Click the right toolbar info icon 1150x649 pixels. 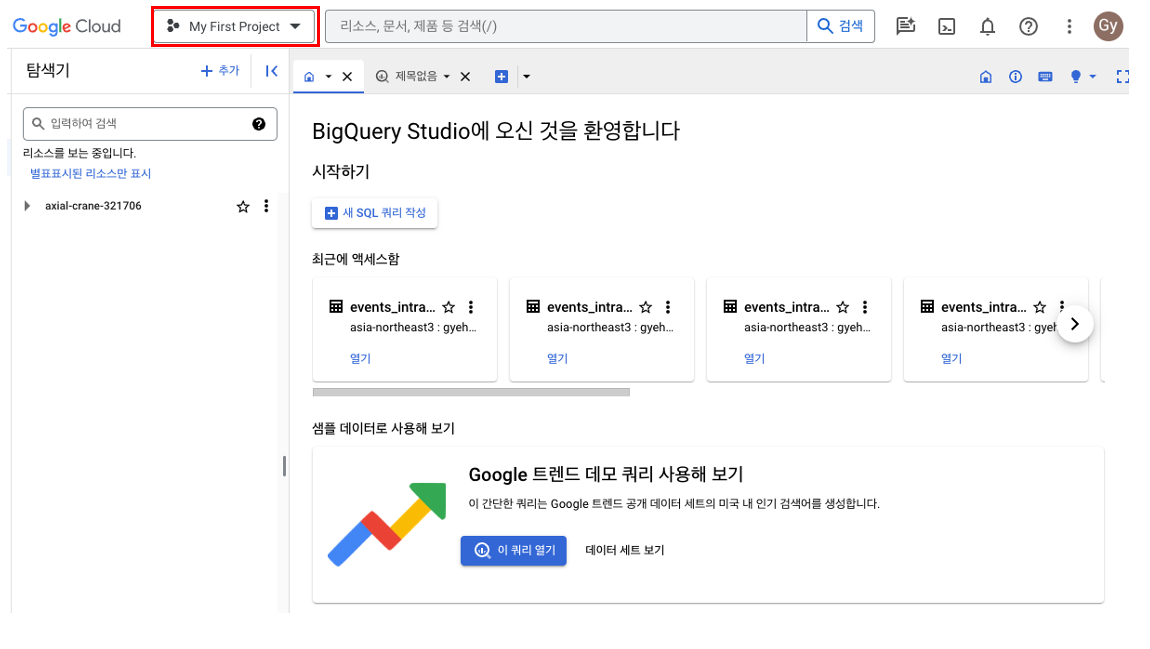(x=1016, y=76)
